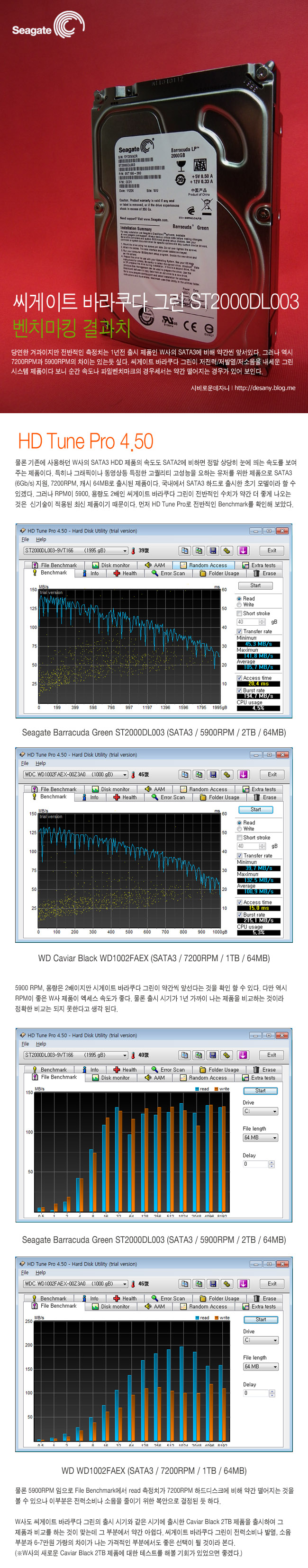Toggle Burst rate checkbox in WD Benchmark window
The width and height of the screenshot is (308, 1568).
pos(240,914)
